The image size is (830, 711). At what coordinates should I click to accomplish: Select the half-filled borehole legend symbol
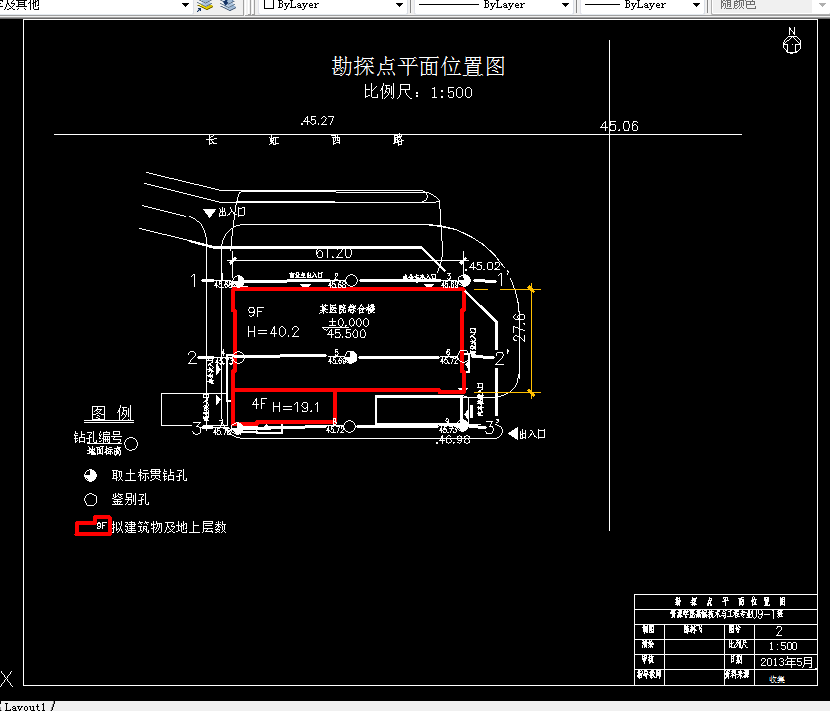[91, 475]
